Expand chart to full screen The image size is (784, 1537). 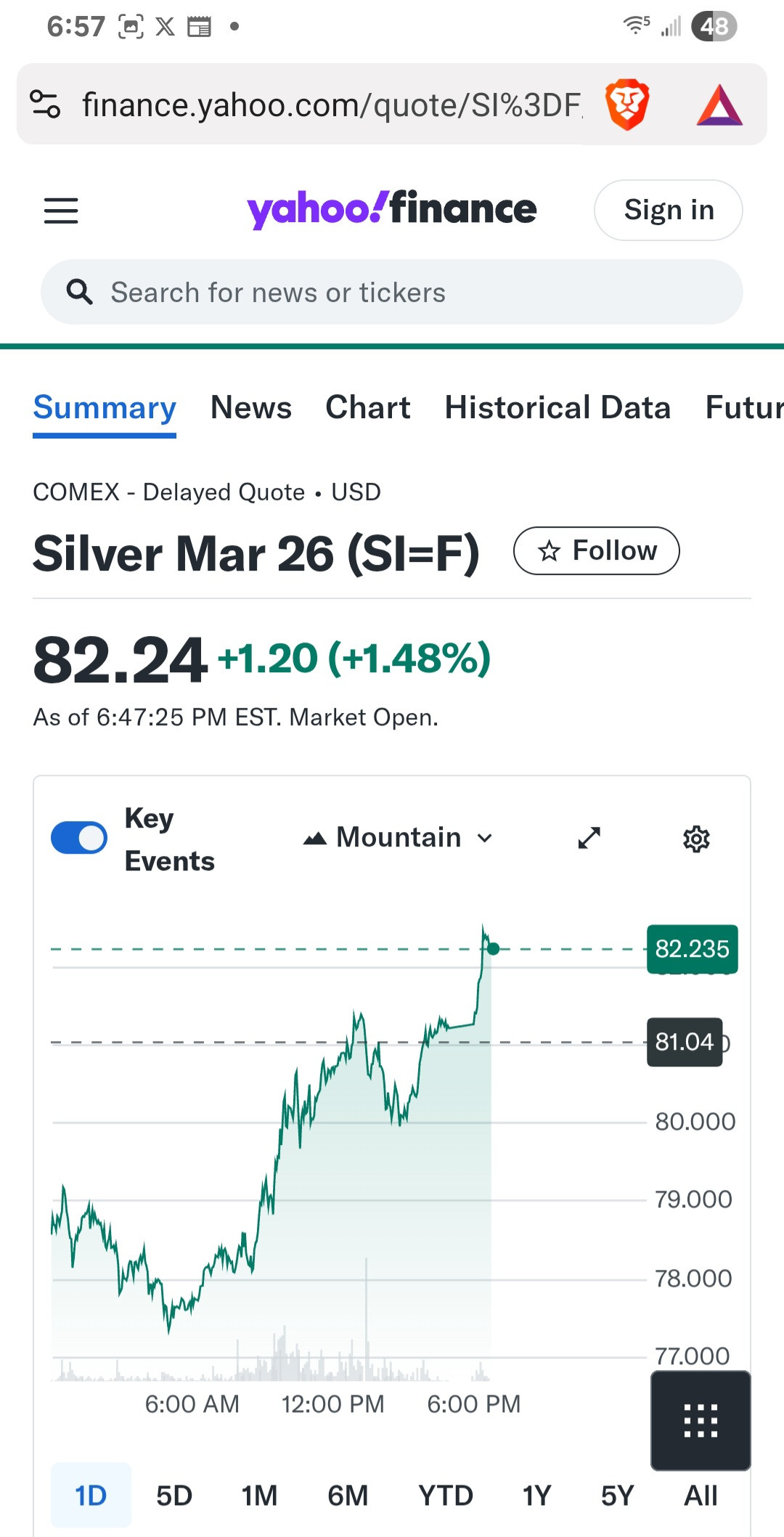click(589, 838)
